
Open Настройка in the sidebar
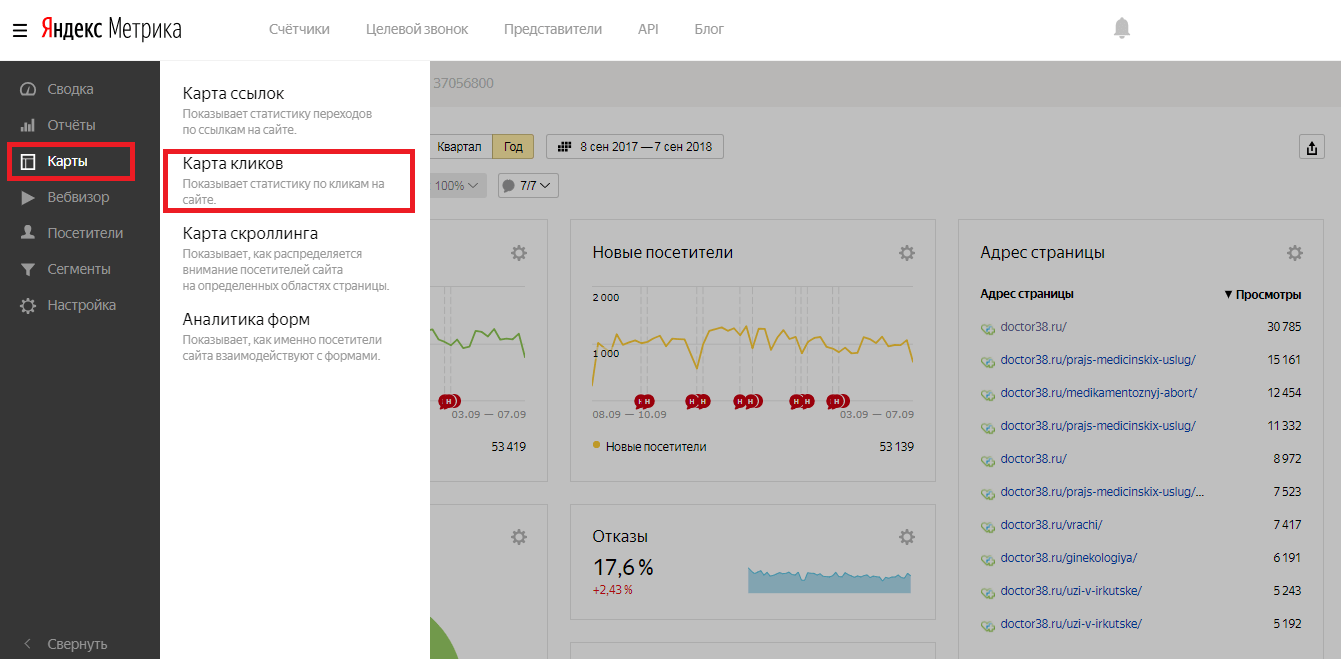tap(81, 305)
